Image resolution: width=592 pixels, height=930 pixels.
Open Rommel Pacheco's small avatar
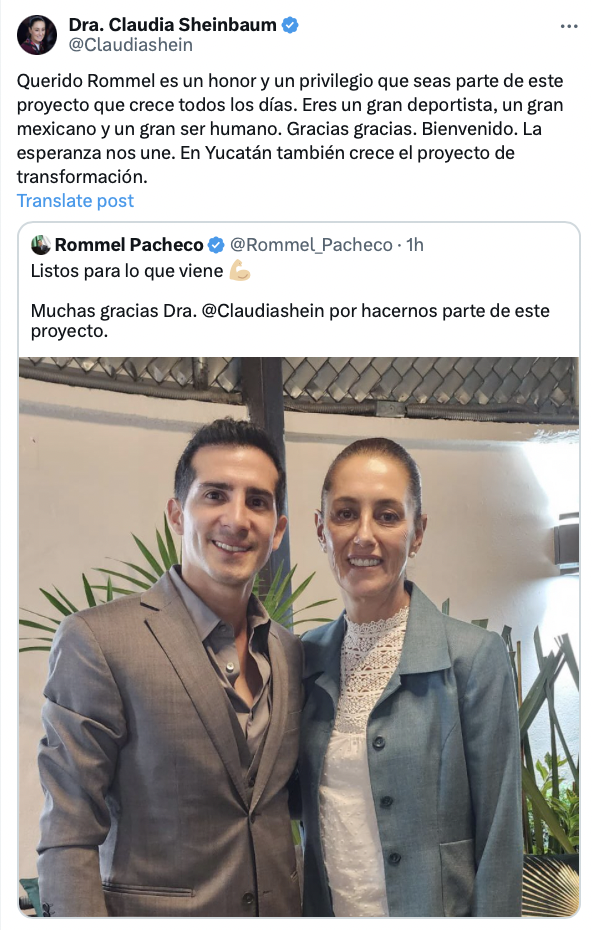[x=41, y=244]
